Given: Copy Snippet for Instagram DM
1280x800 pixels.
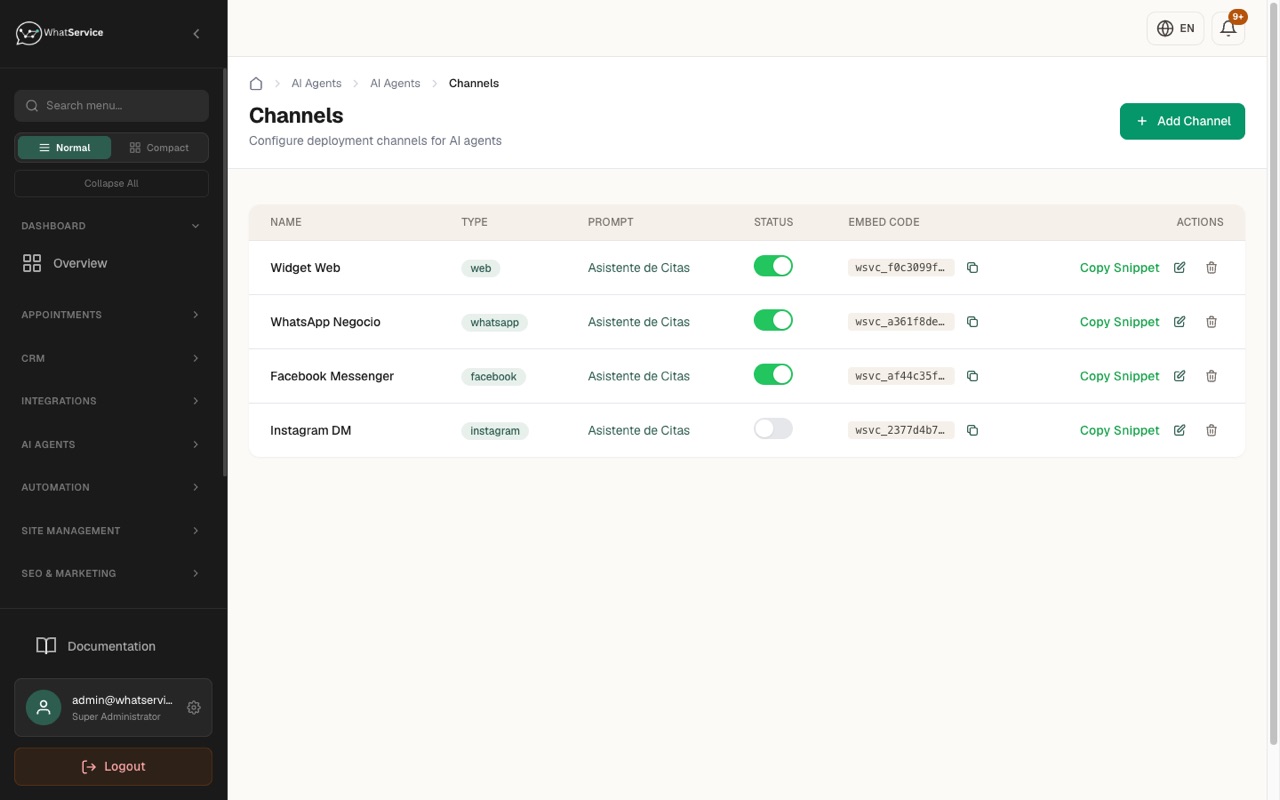Looking at the screenshot, I should point(1119,430).
